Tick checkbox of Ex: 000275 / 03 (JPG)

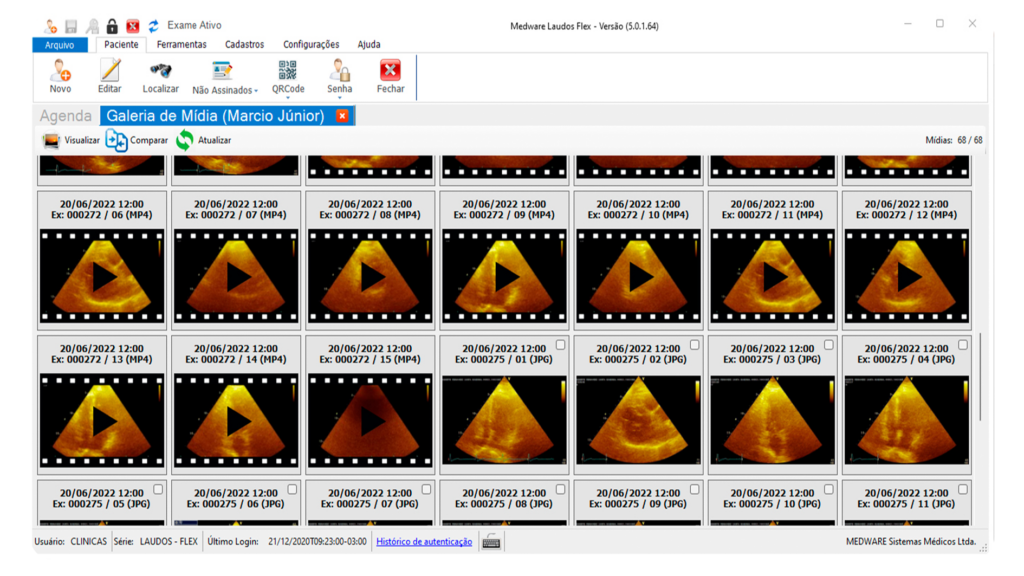[829, 345]
